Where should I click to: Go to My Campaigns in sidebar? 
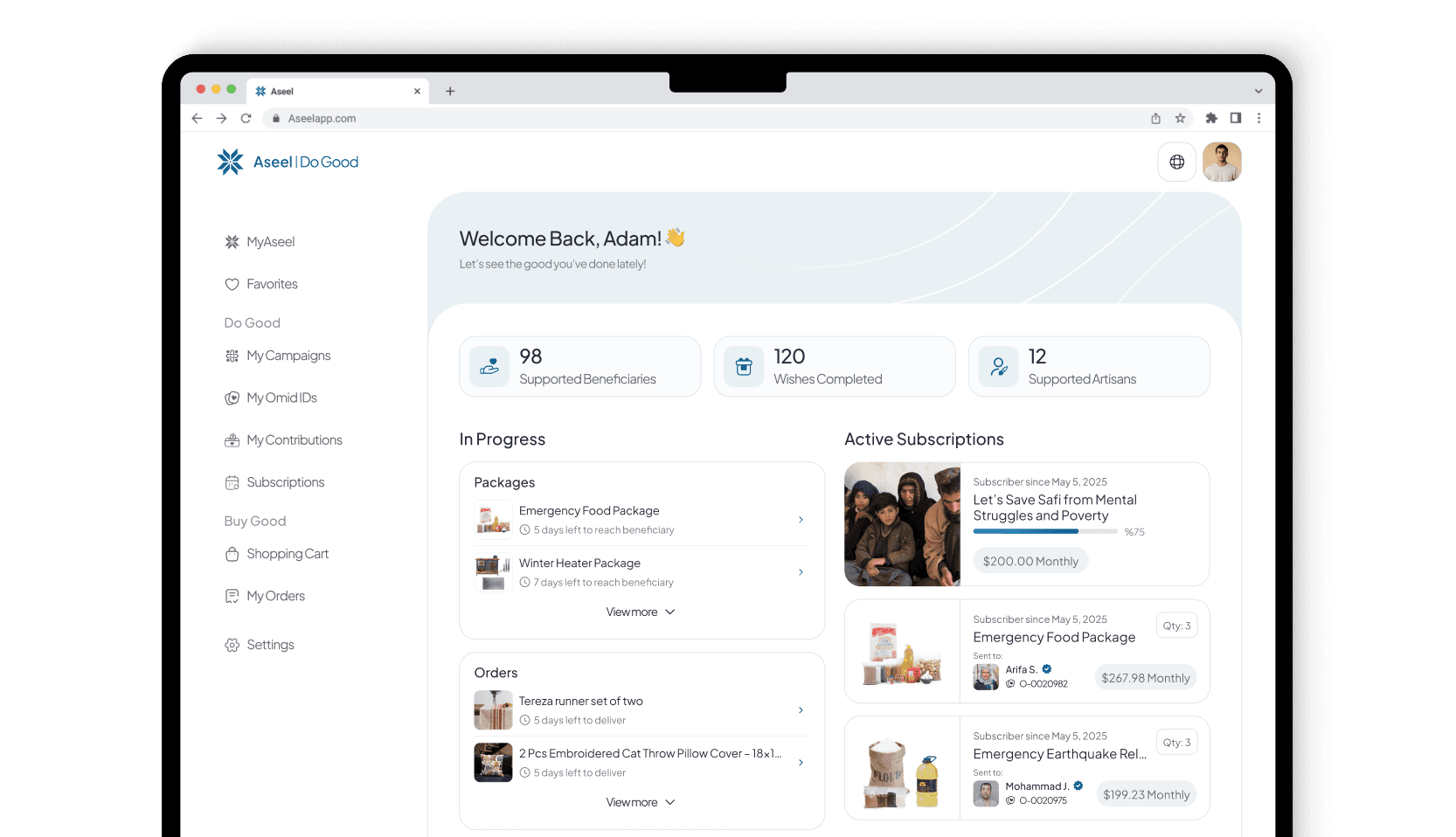[288, 356]
